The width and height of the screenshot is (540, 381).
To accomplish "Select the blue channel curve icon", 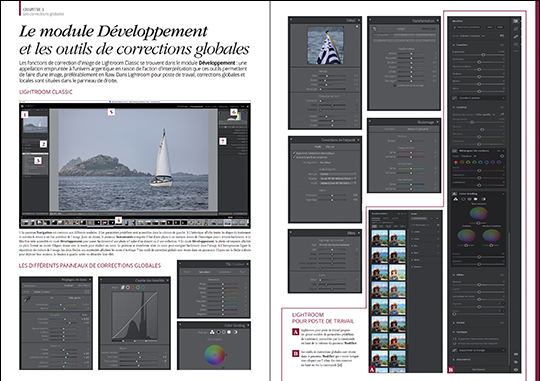I will 143,287.
